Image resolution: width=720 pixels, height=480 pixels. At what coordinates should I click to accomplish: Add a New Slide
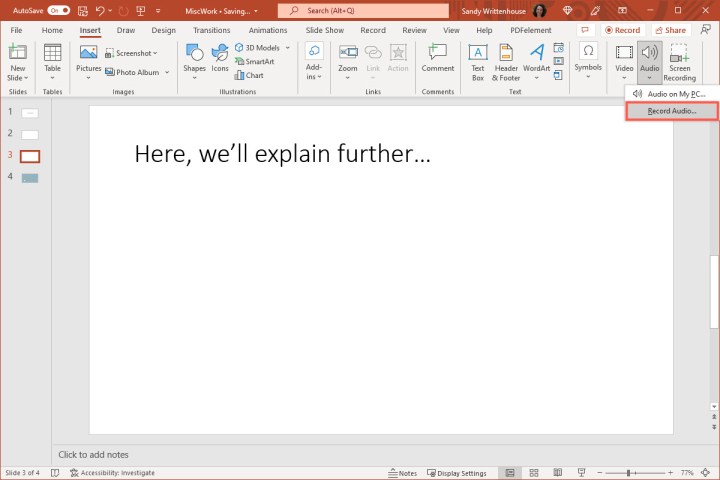17,62
